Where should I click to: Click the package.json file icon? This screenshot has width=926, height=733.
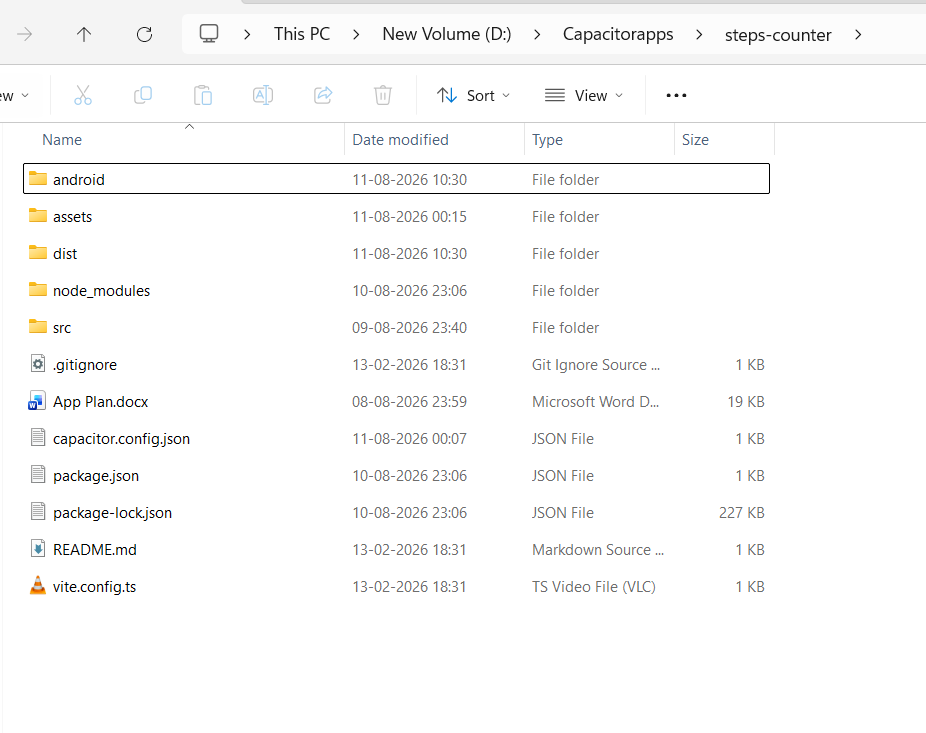[x=38, y=475]
